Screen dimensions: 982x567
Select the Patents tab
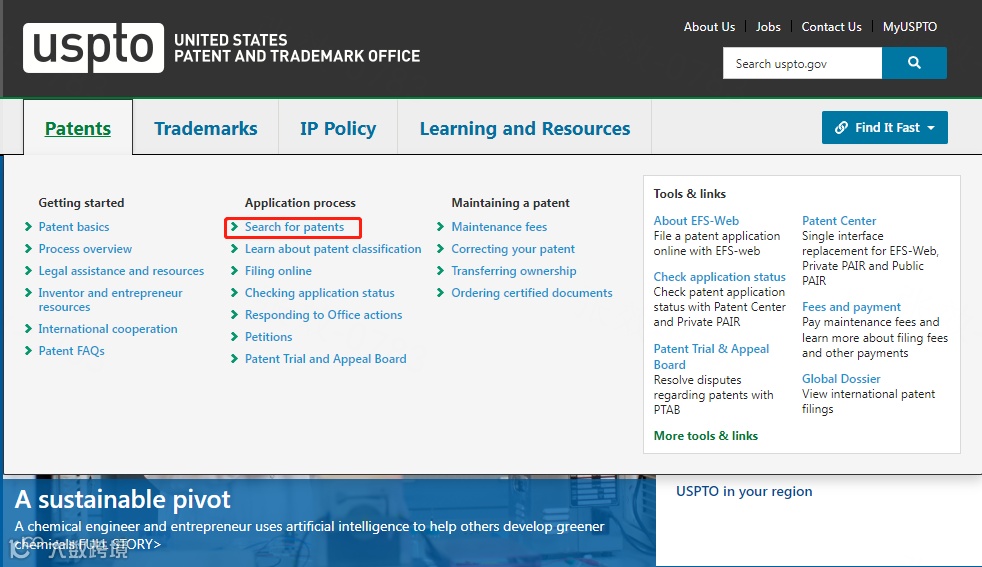click(x=78, y=128)
